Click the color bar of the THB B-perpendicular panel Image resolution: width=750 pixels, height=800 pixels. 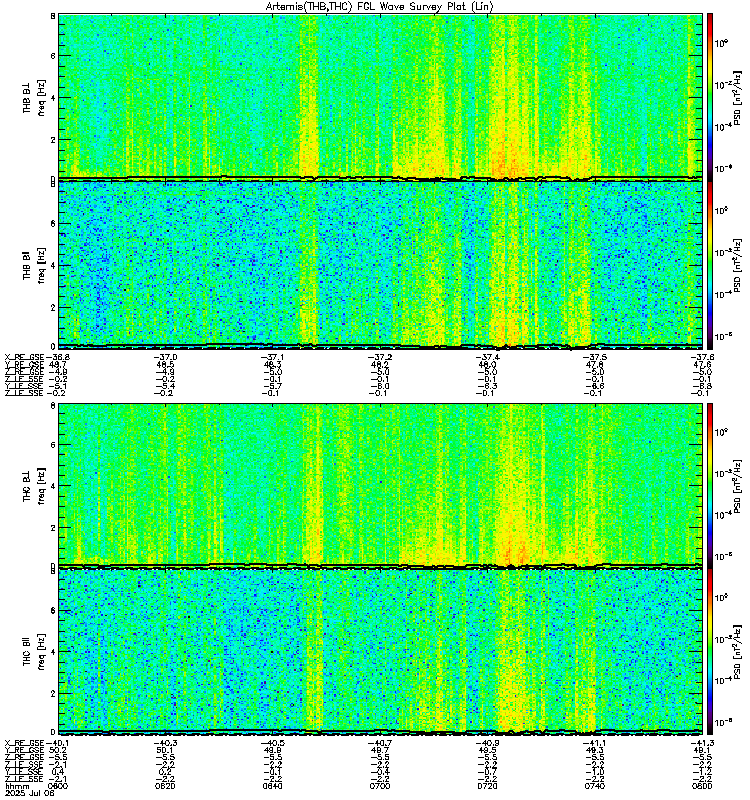tap(709, 96)
